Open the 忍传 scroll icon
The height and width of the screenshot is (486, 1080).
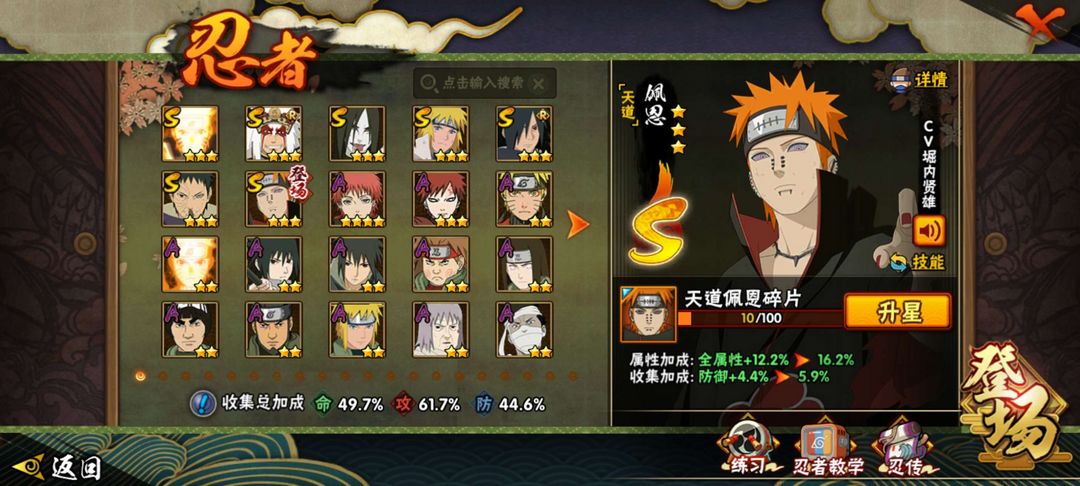click(904, 450)
